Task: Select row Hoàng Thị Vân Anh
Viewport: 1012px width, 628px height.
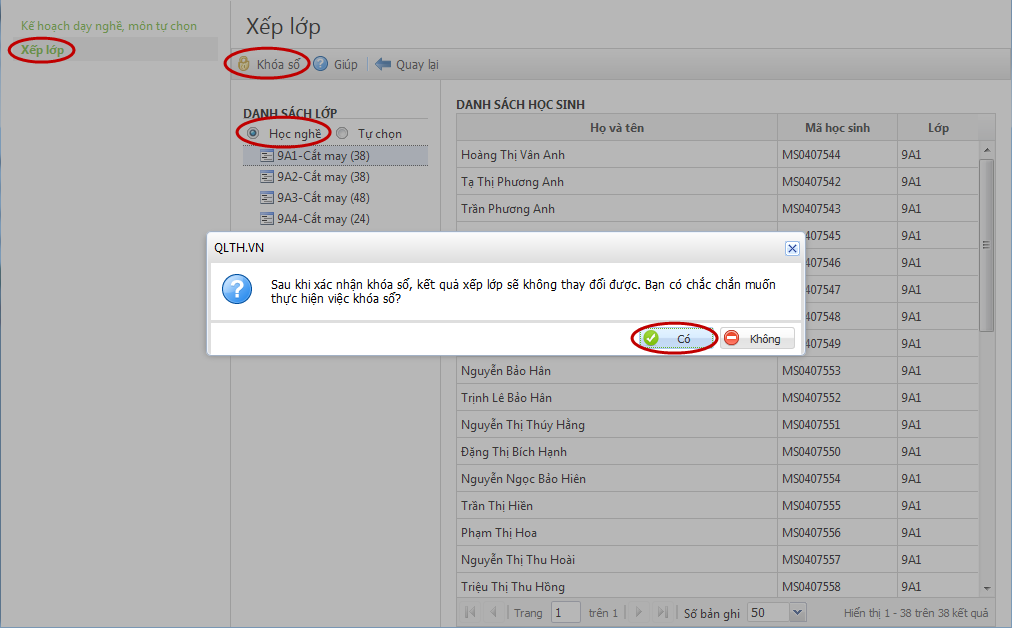Action: [x=718, y=155]
